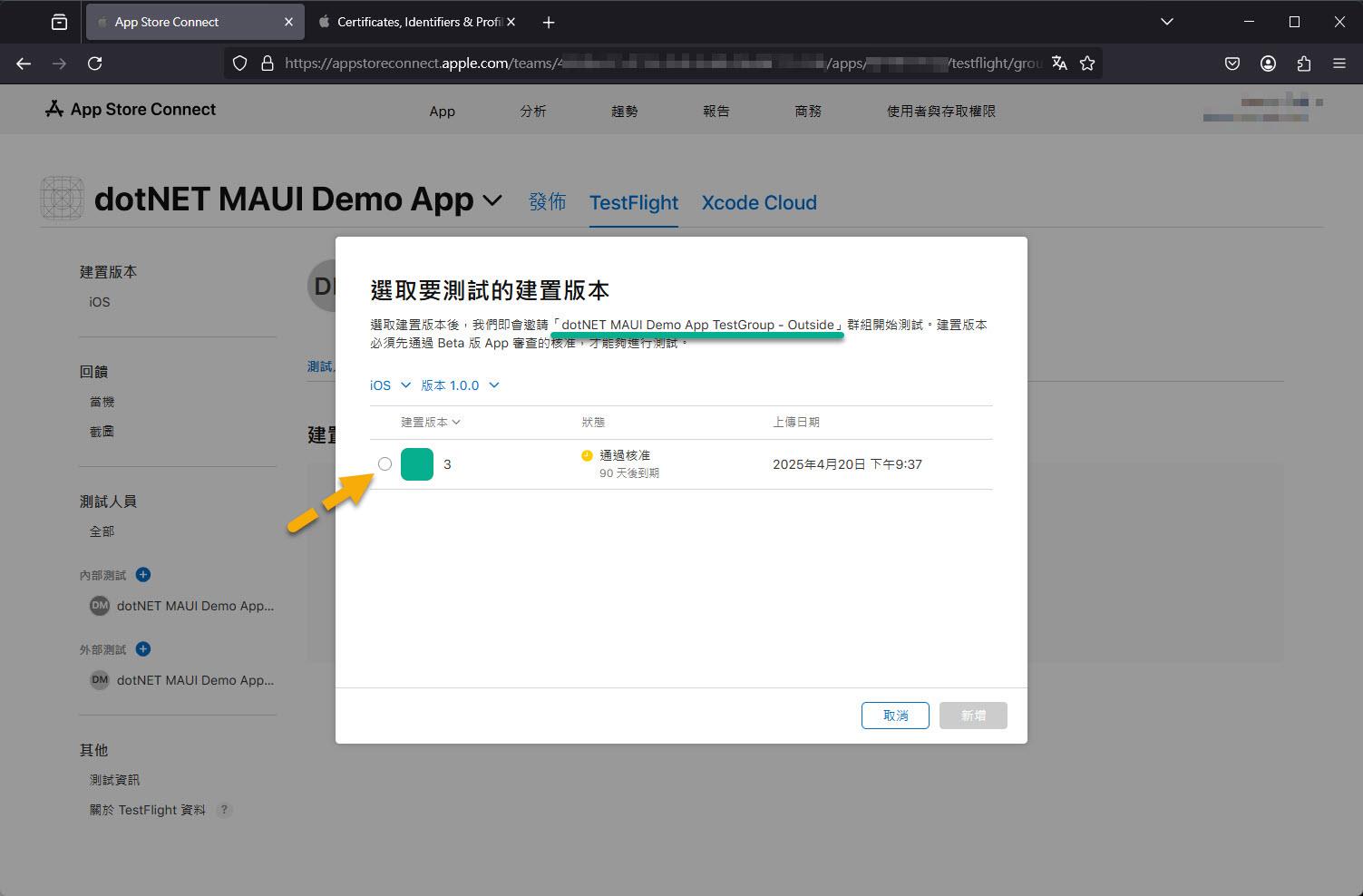The width and height of the screenshot is (1363, 896).
Task: Click the 90 天後到期 expiry text
Action: [629, 473]
